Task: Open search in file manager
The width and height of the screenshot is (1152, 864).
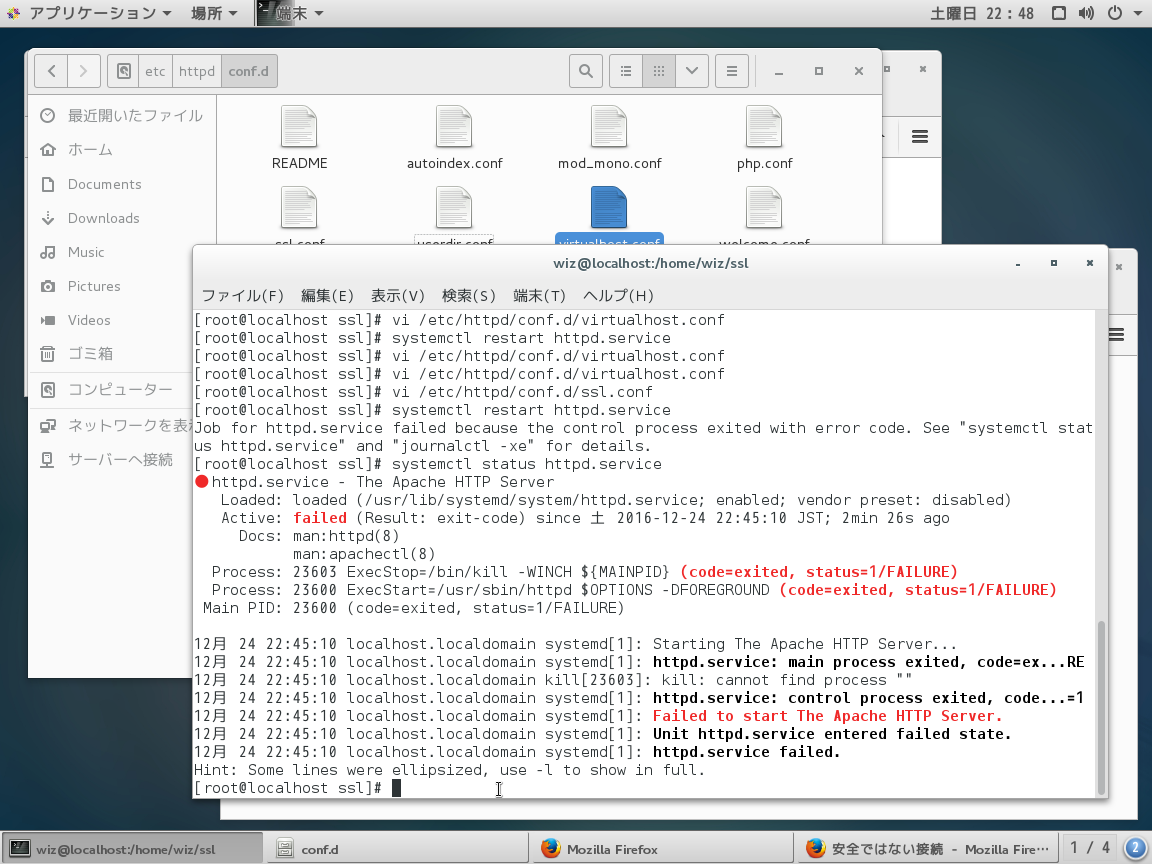Action: click(x=586, y=71)
